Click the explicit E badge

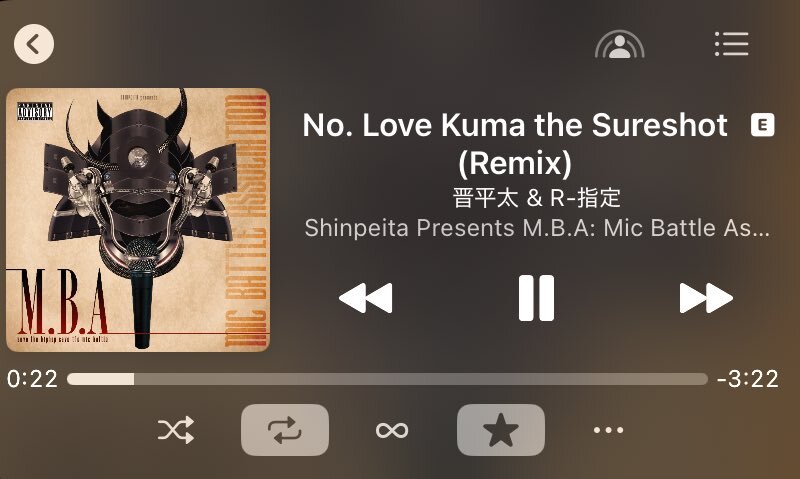pyautogui.click(x=763, y=125)
